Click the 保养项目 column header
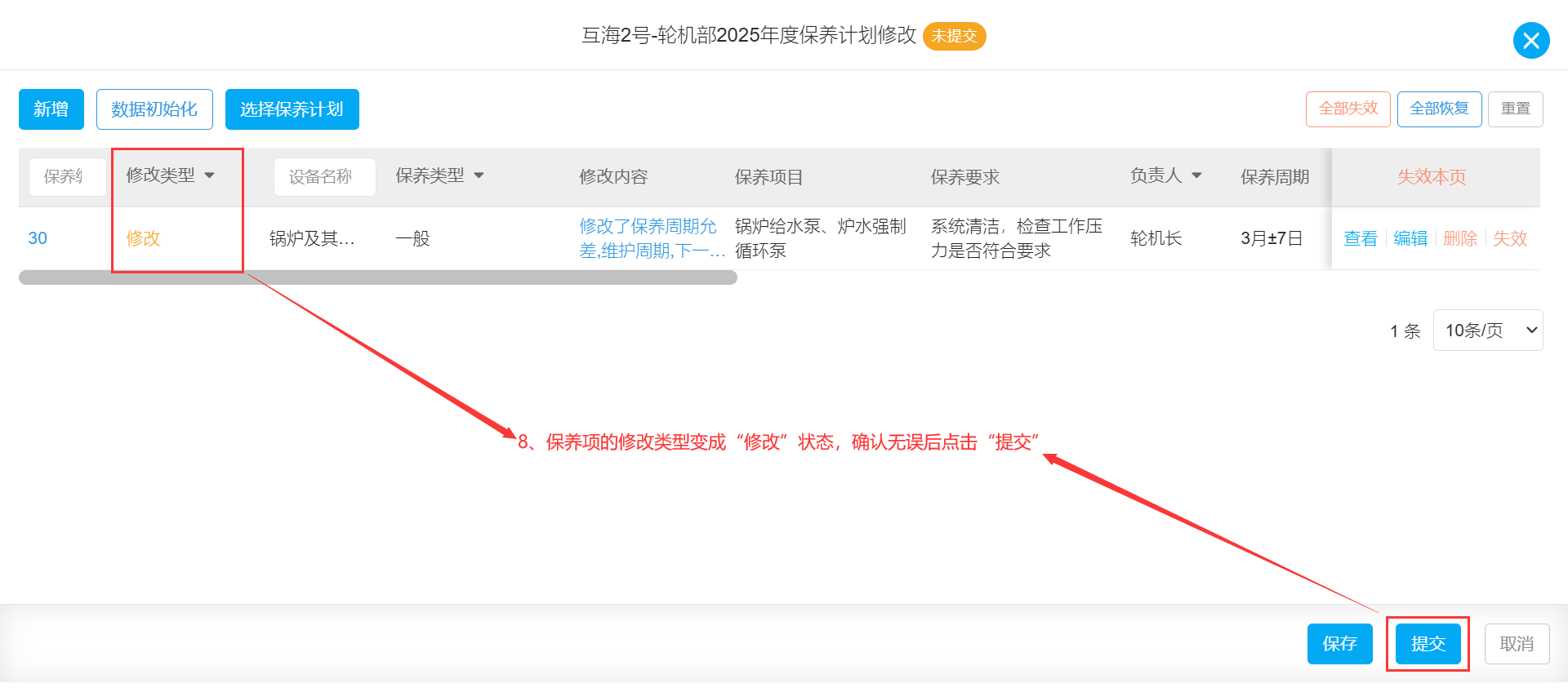This screenshot has height=688, width=1568. [768, 176]
